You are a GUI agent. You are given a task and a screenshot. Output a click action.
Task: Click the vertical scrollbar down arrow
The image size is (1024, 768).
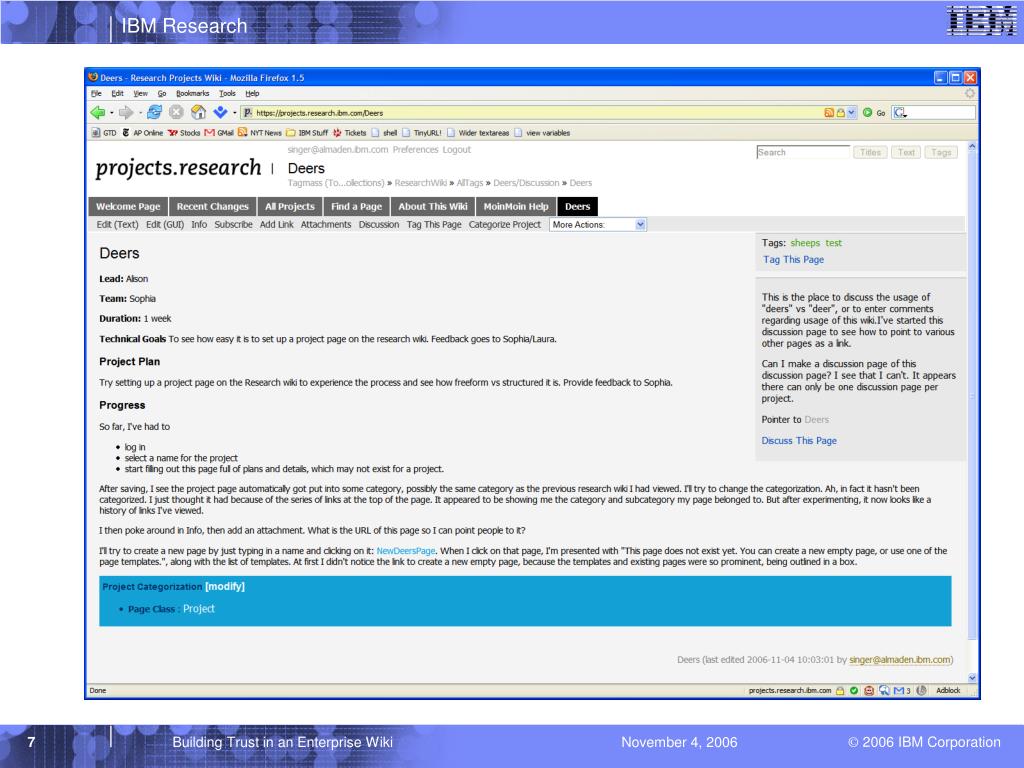point(972,677)
